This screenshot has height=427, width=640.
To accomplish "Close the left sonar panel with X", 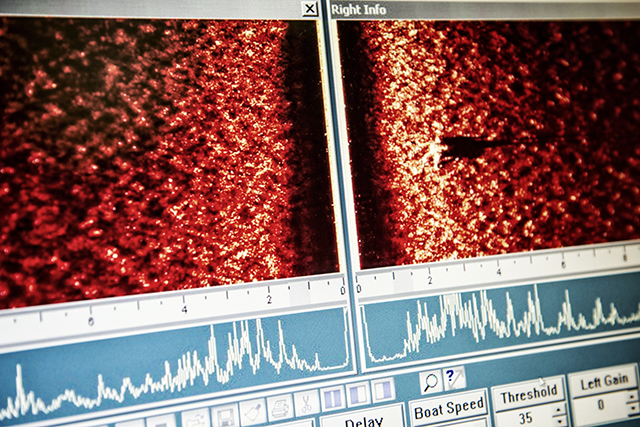I will pos(310,9).
